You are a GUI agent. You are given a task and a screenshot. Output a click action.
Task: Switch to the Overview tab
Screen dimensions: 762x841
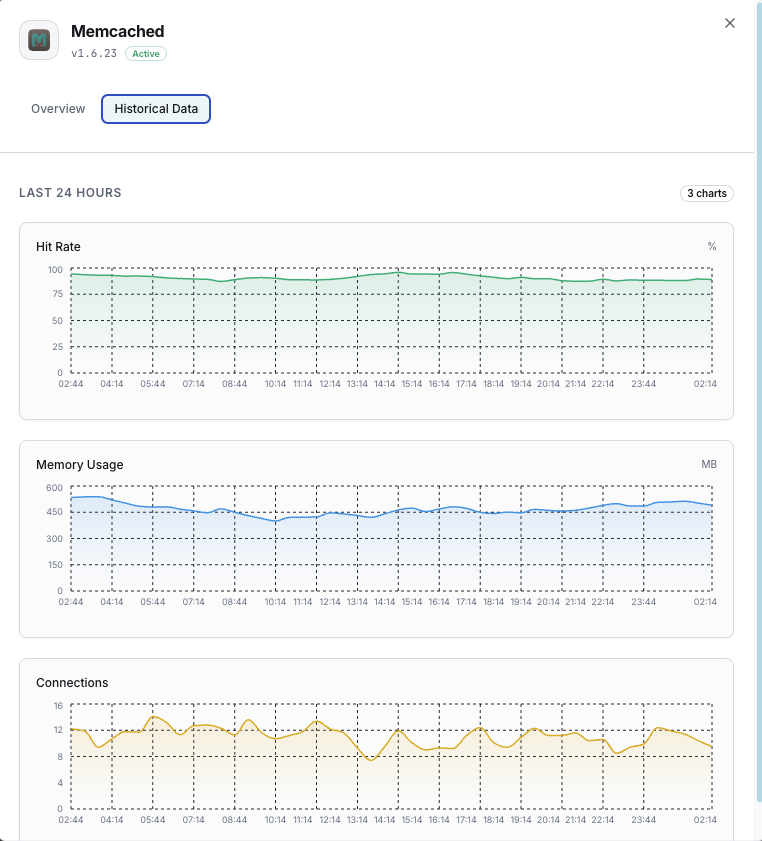(57, 108)
